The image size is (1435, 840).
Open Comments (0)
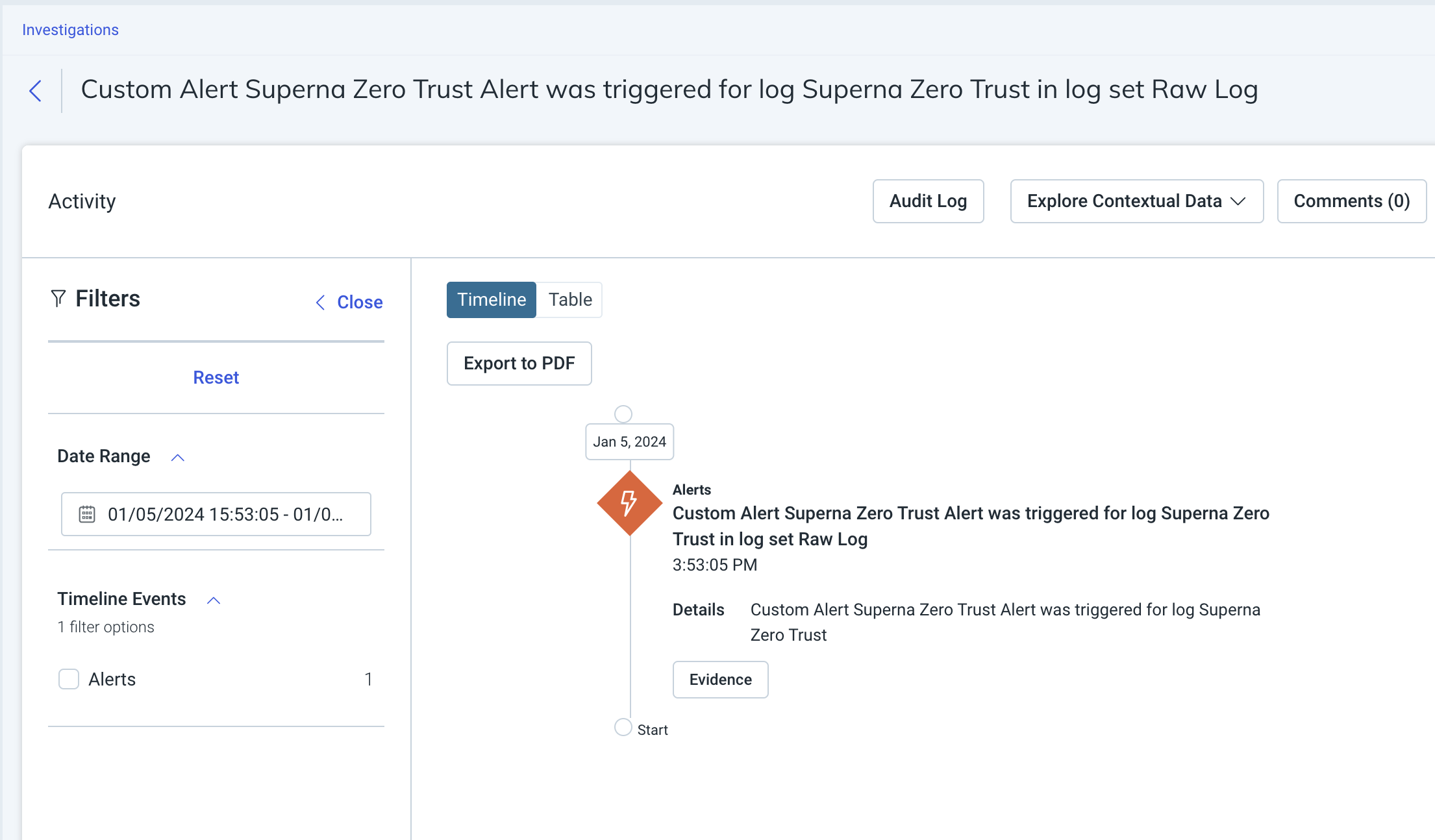[x=1351, y=201]
